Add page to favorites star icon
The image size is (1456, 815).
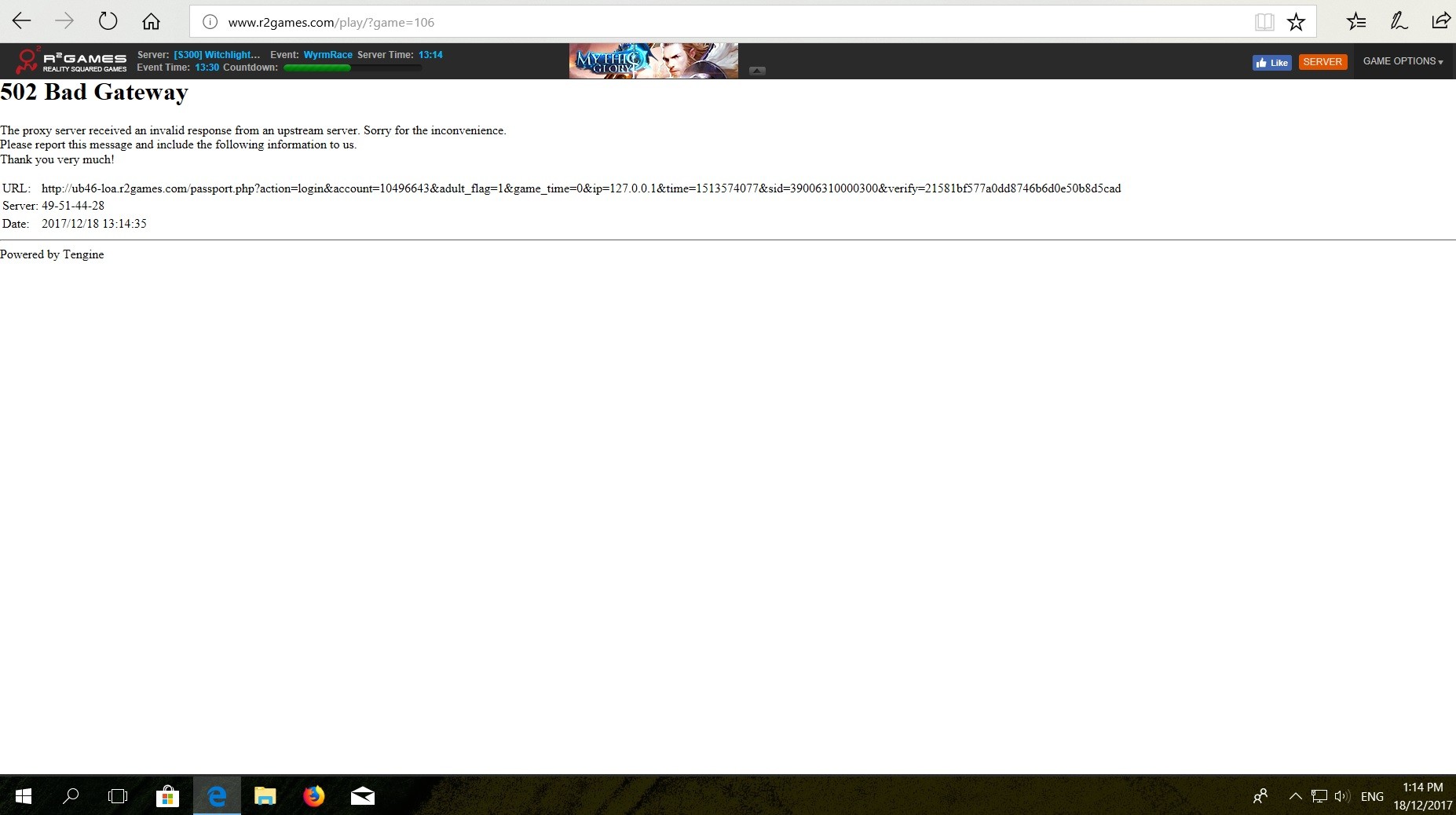click(1296, 22)
